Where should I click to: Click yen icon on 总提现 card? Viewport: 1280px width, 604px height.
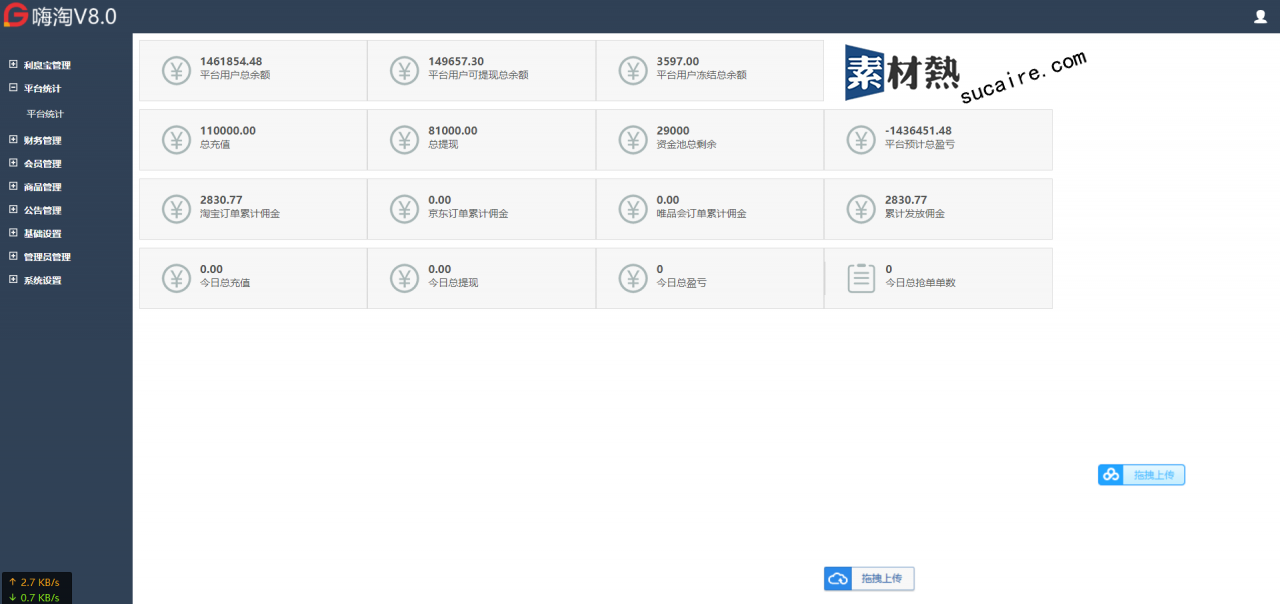(404, 140)
